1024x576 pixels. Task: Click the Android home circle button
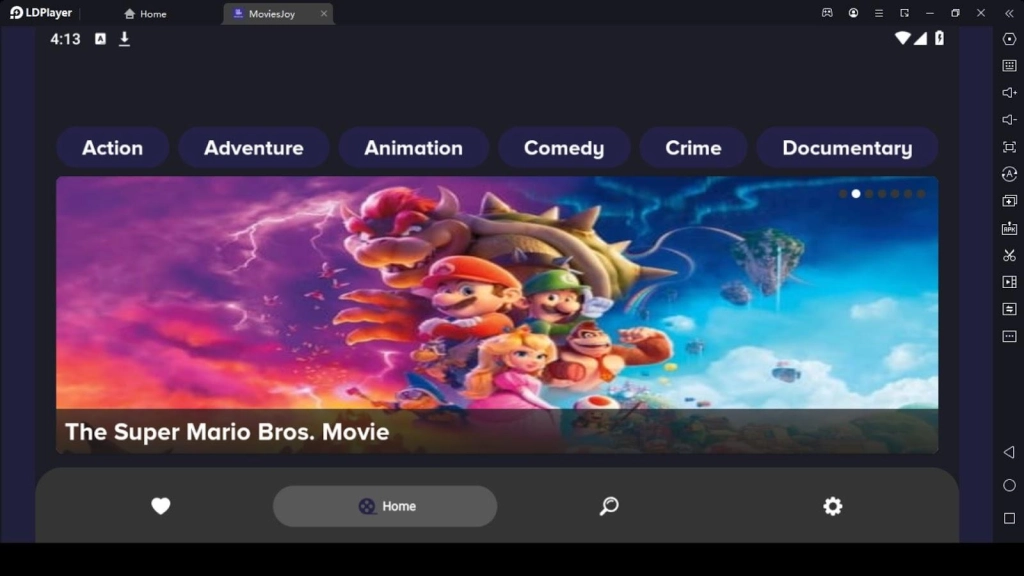coord(1009,485)
